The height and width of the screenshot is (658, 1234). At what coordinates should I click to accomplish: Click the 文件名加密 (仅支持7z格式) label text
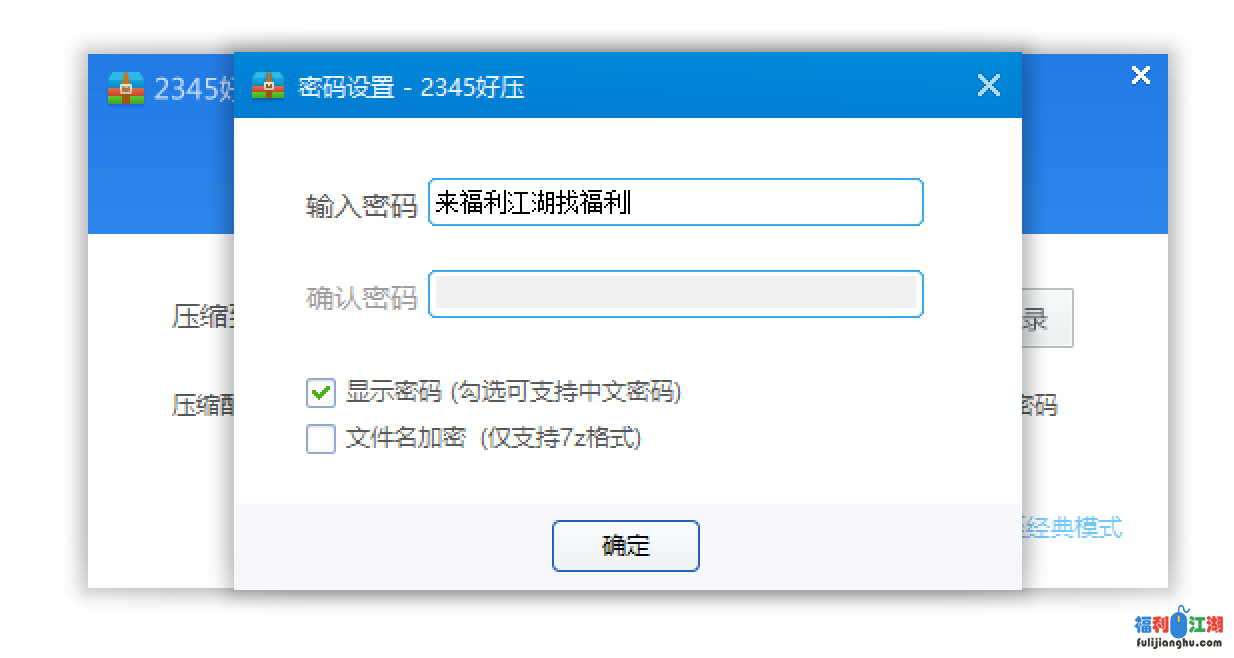493,438
